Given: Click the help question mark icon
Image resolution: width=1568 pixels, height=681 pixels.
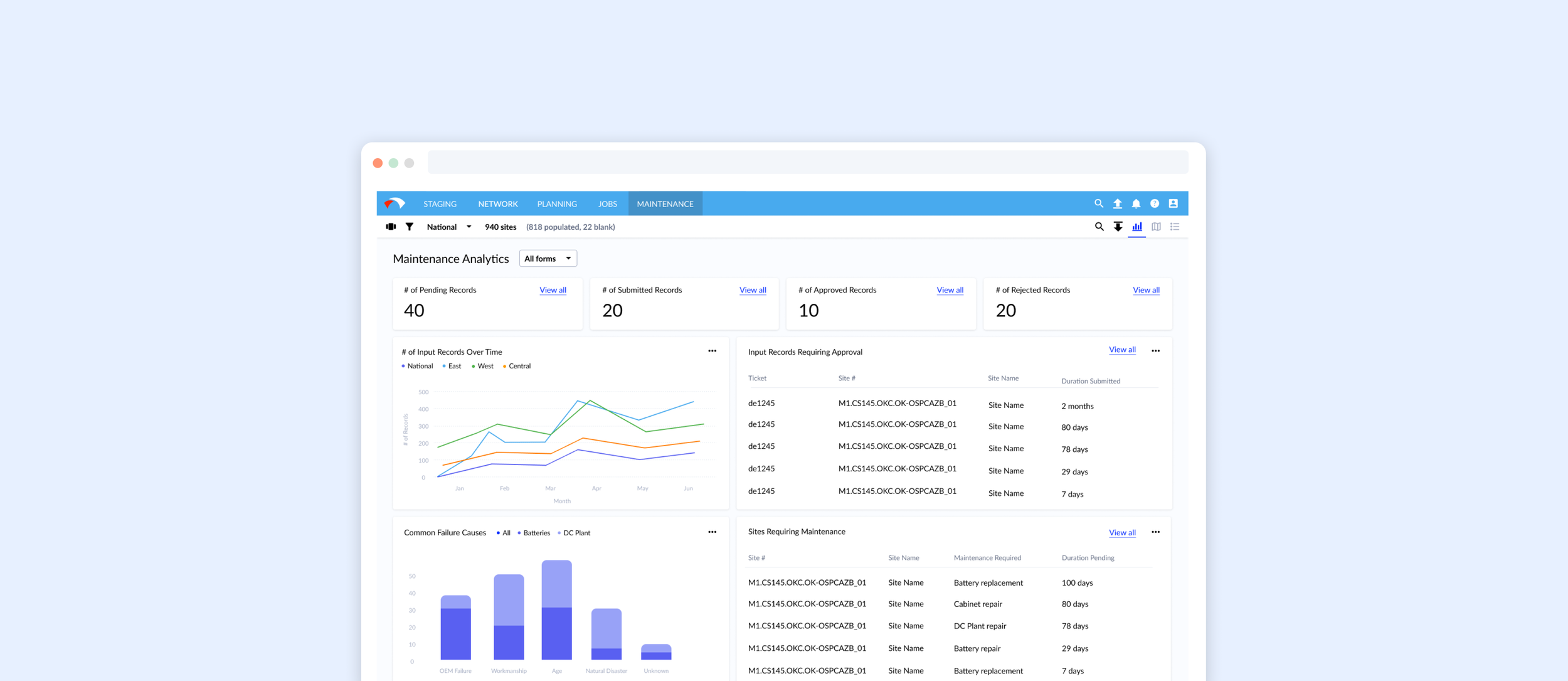Looking at the screenshot, I should click(x=1155, y=203).
